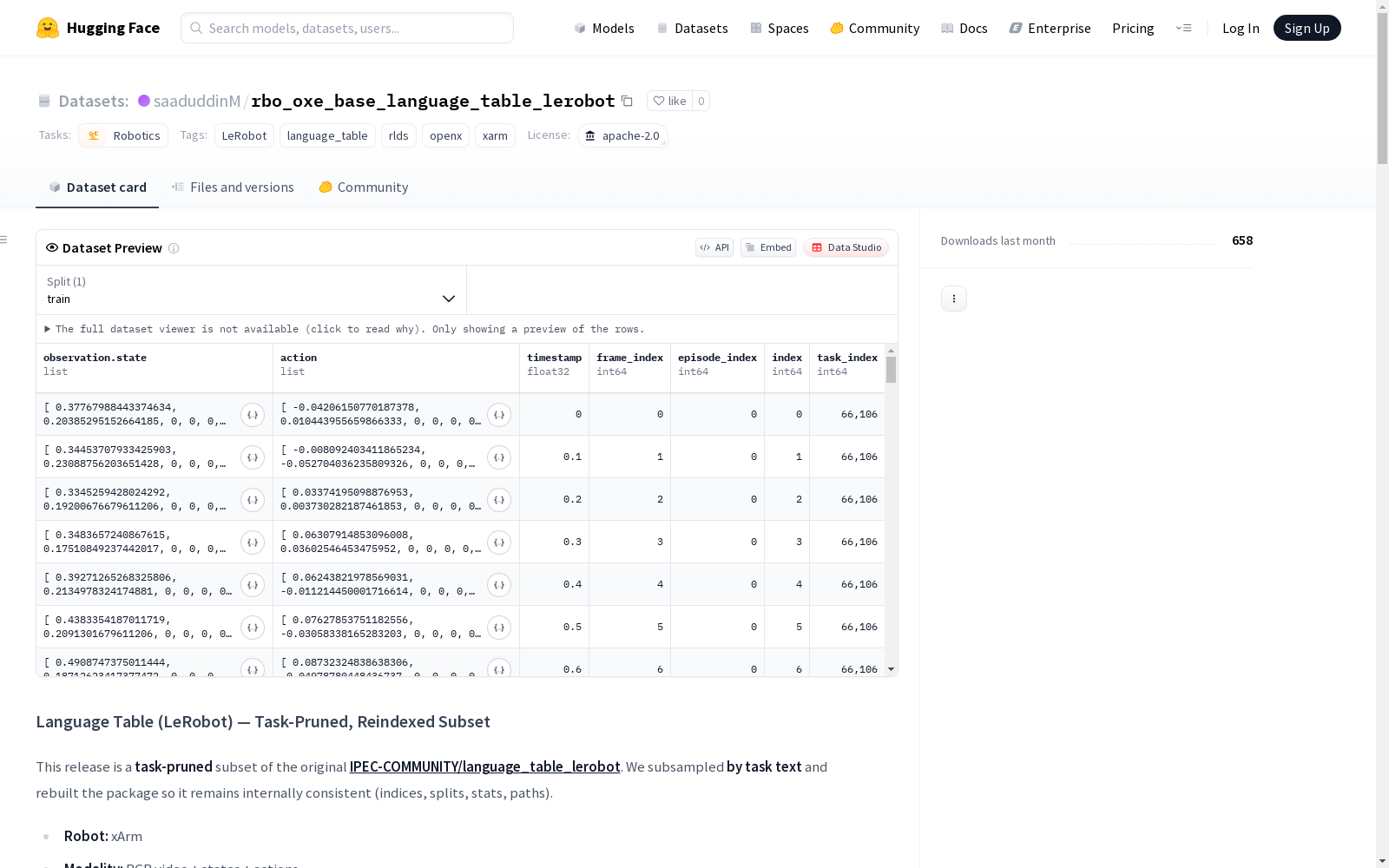1389x868 pixels.
Task: Open Enterprise in the top navigation
Action: tap(1050, 28)
